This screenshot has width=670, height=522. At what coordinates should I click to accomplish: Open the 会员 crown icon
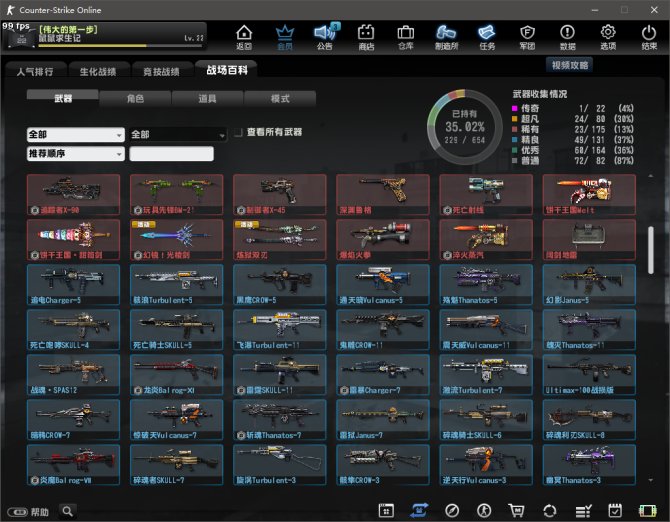pos(285,37)
